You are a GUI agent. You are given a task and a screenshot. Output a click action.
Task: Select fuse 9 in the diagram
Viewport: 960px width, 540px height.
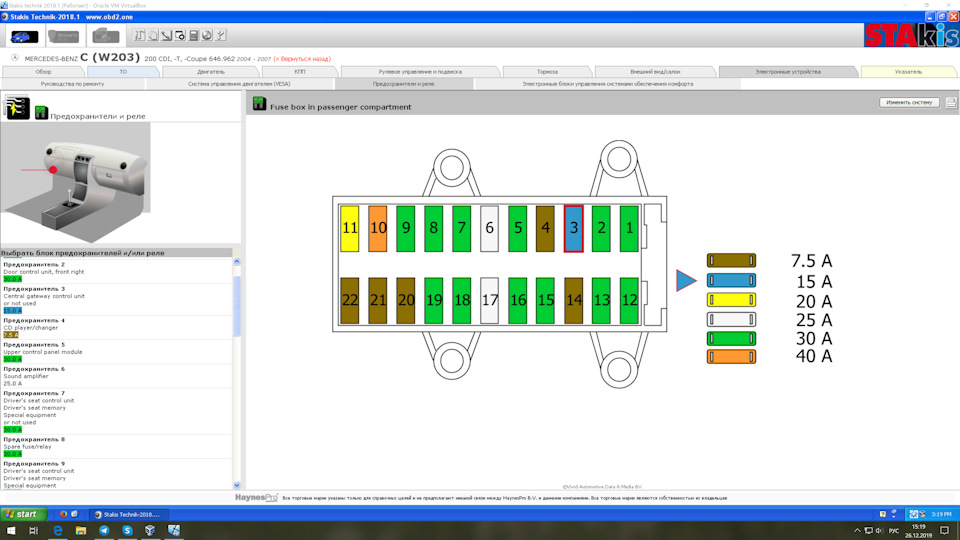(x=405, y=228)
